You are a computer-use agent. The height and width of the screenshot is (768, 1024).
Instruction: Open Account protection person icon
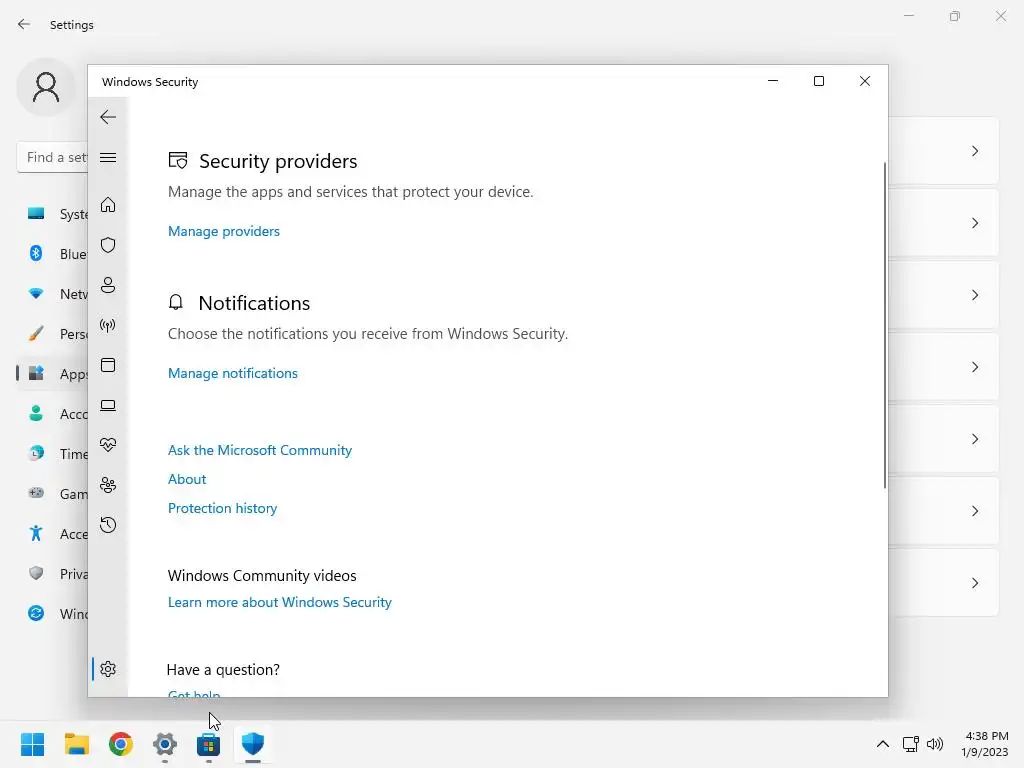(x=108, y=285)
